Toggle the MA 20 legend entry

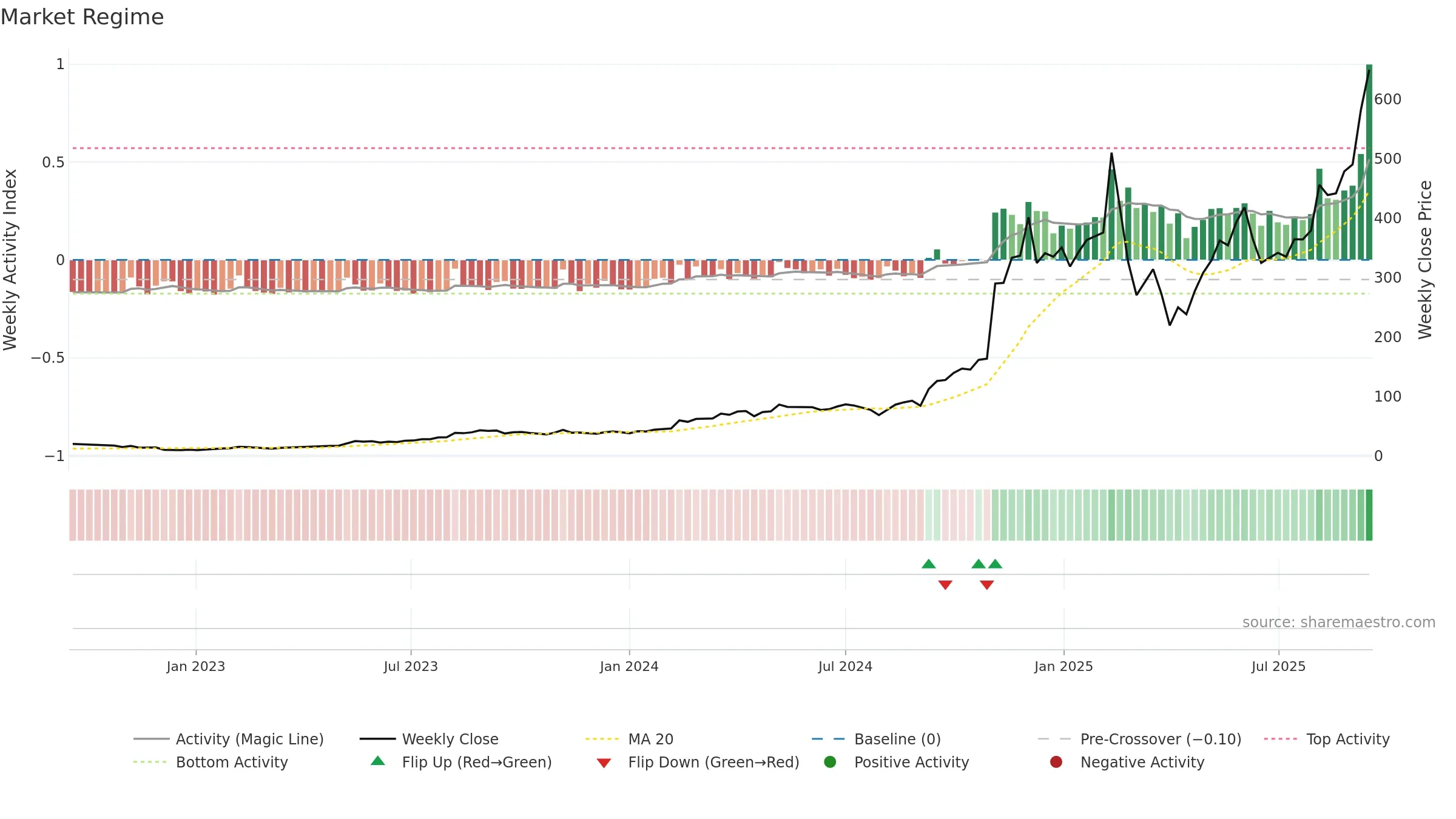(629, 739)
